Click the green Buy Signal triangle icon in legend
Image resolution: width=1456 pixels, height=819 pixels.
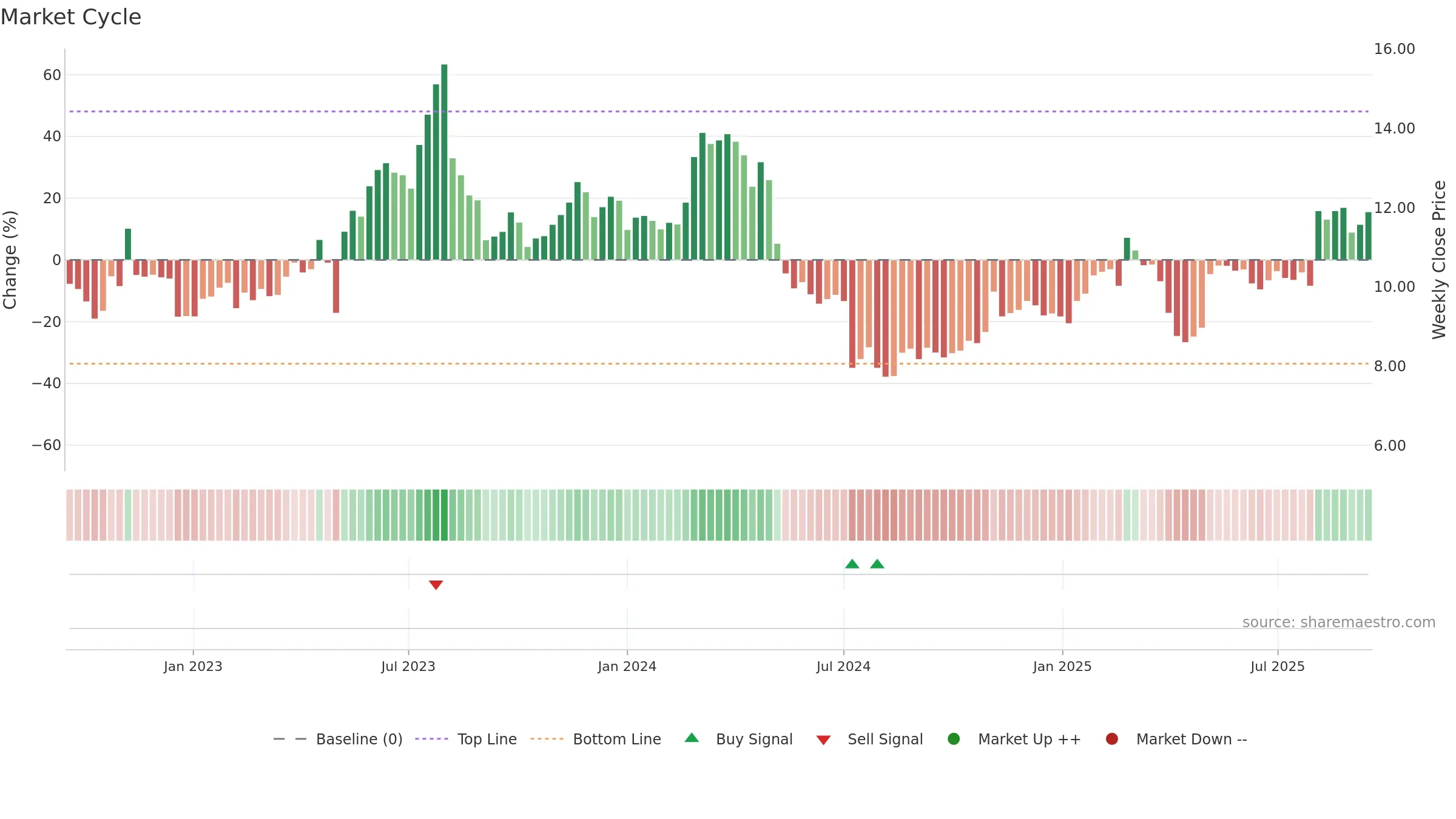pyautogui.click(x=692, y=738)
